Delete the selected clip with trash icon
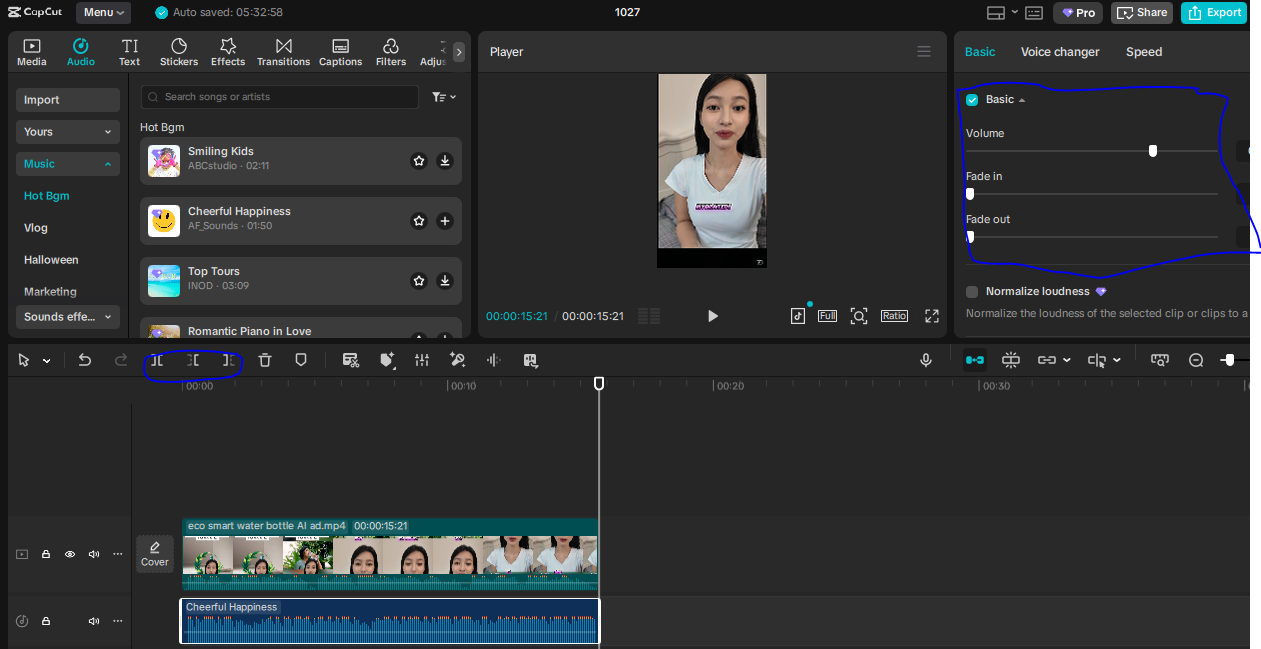1261x649 pixels. click(265, 360)
